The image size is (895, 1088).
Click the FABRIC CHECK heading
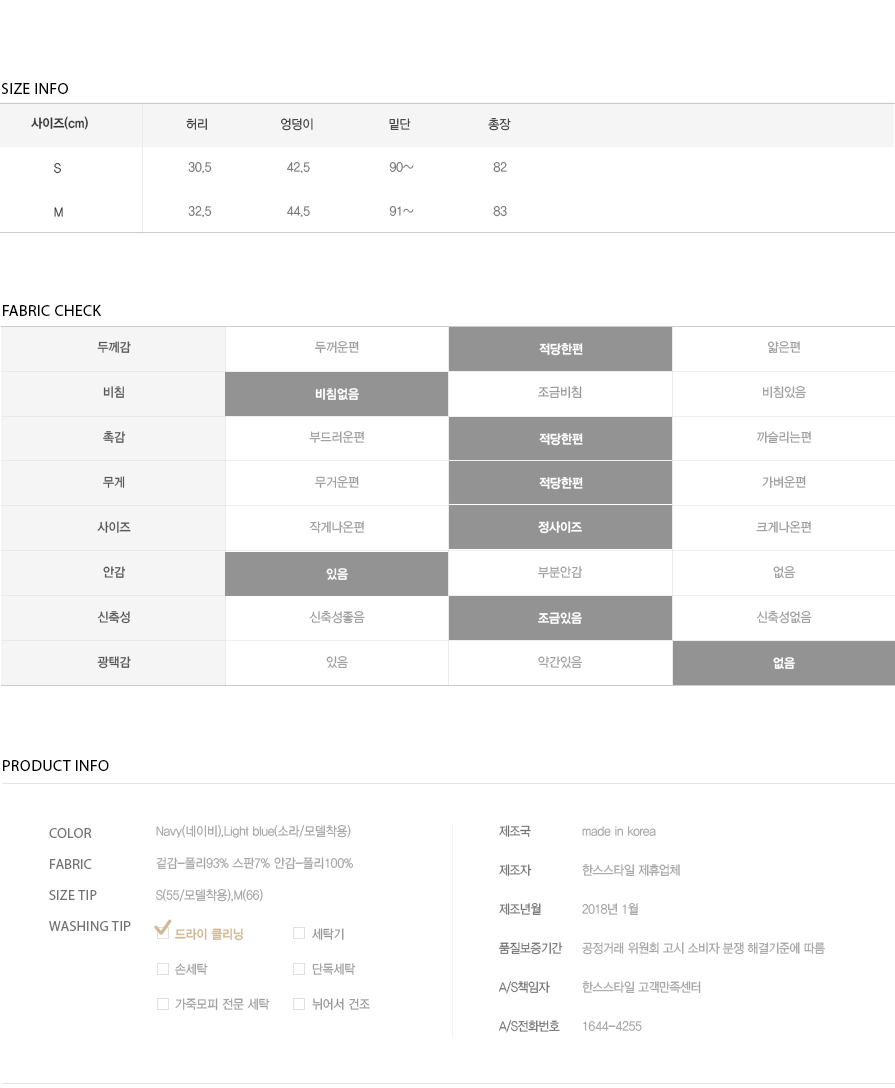(x=51, y=311)
